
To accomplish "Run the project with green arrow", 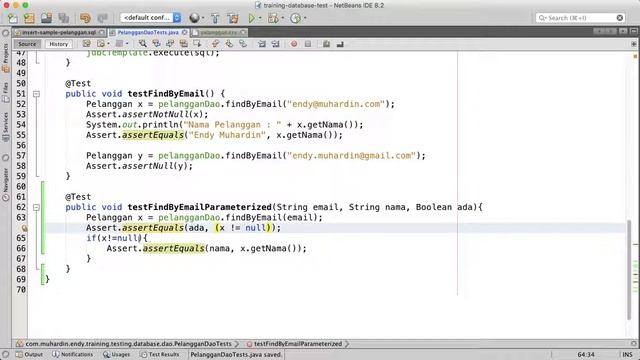I will pyautogui.click(x=251, y=18).
